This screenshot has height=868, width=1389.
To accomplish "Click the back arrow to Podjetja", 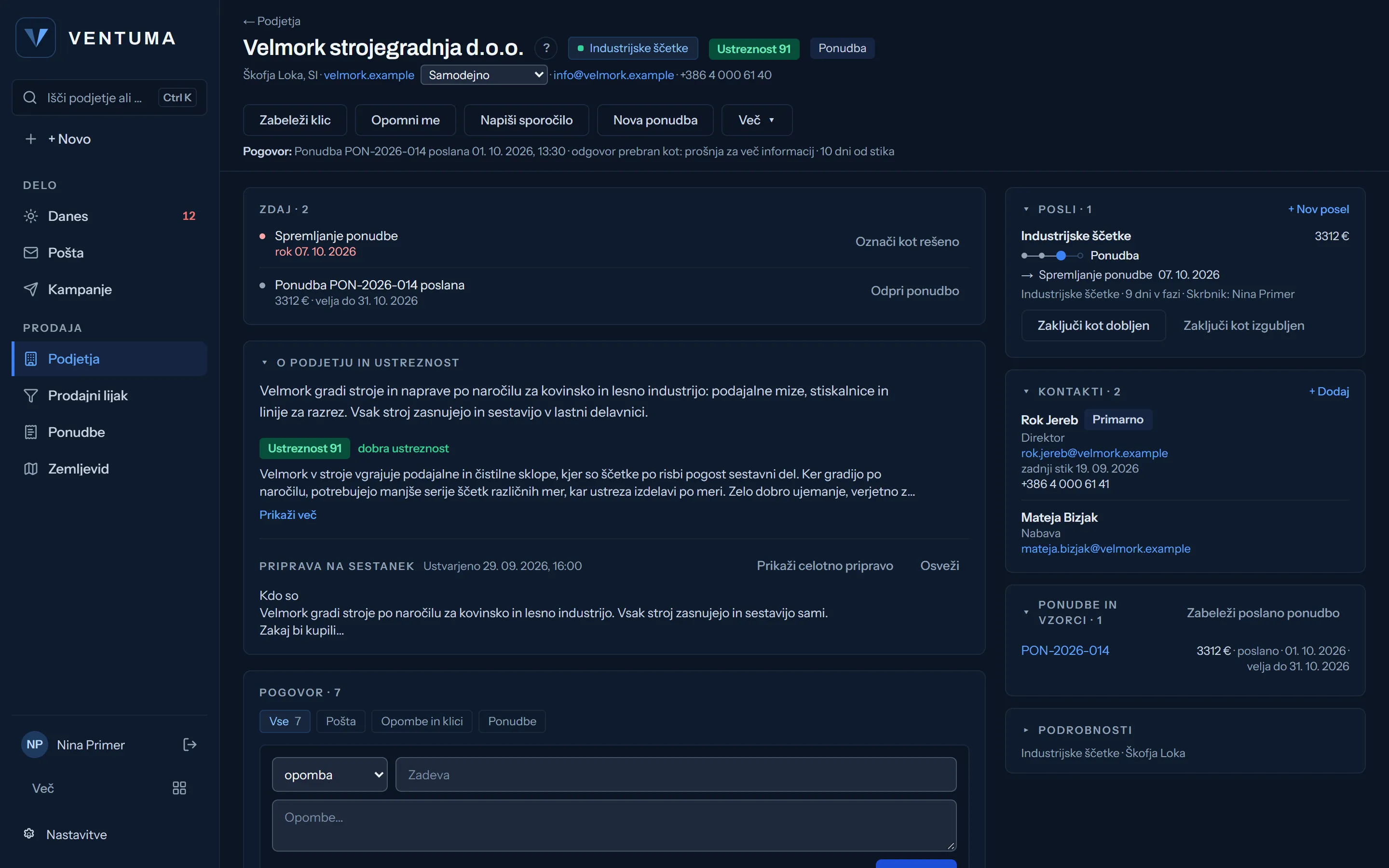I will tap(248, 22).
